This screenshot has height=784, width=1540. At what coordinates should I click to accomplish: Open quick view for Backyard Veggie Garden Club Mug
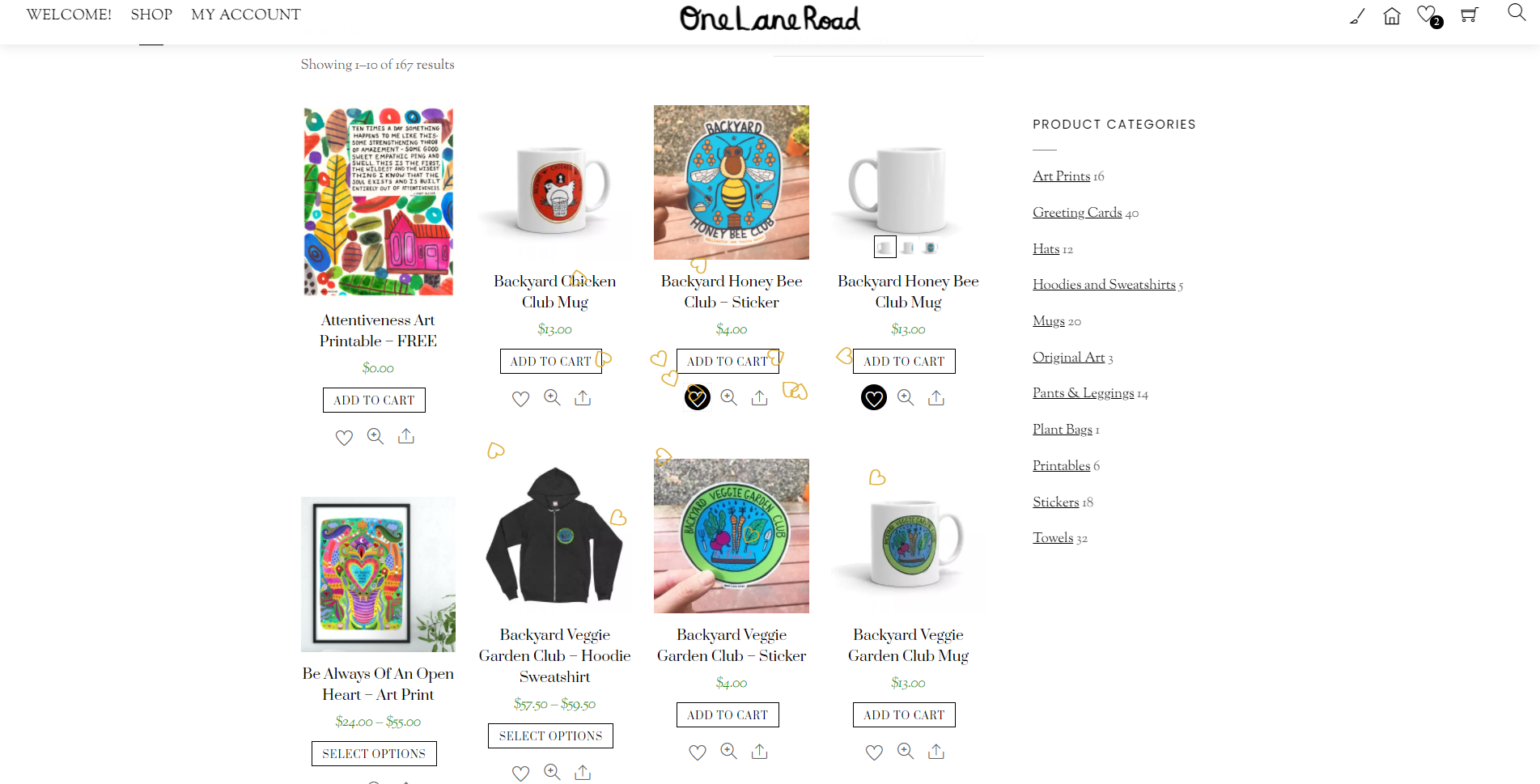pos(905,752)
